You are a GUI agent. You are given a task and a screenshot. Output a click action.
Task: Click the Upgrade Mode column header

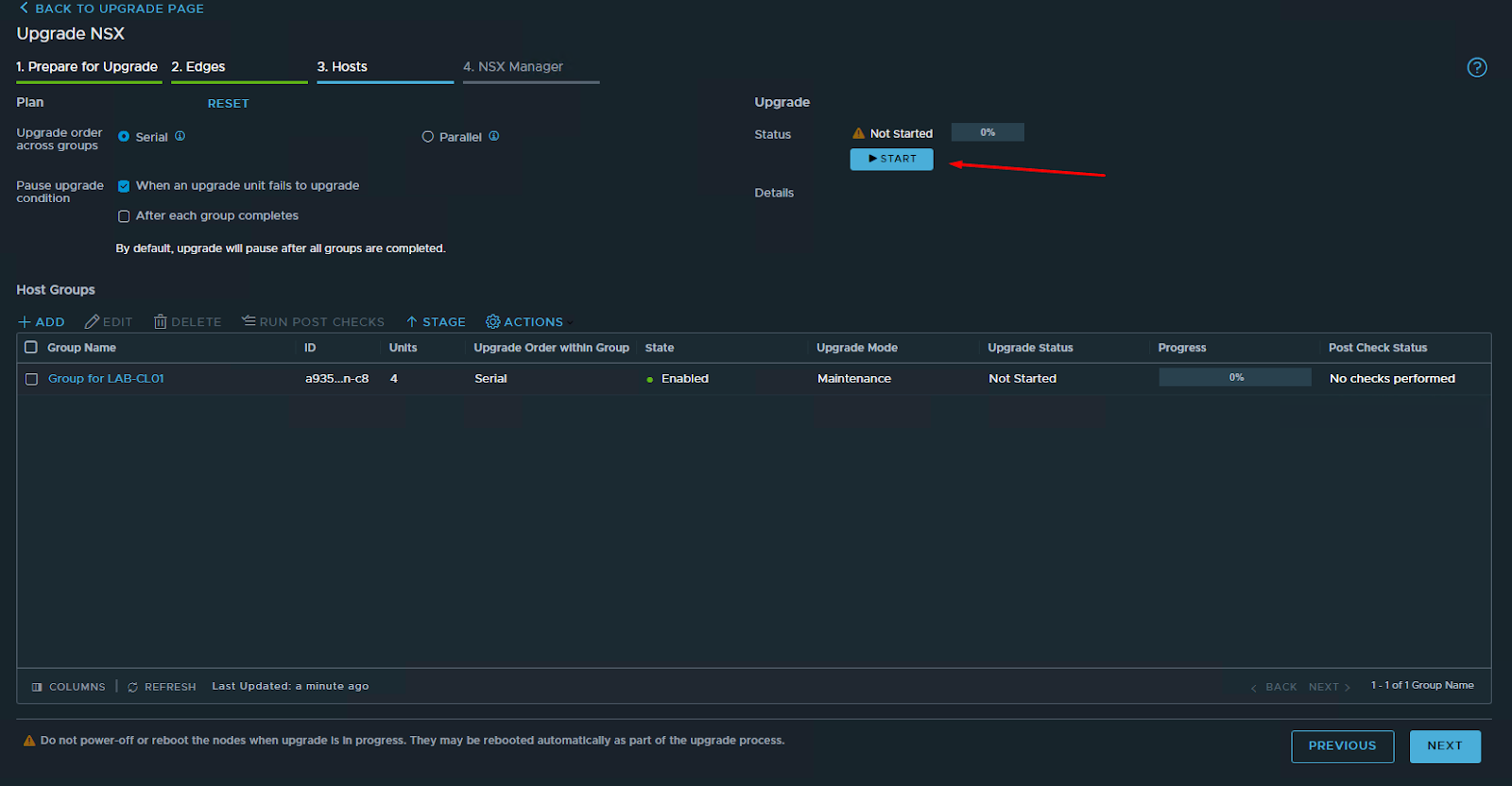857,348
